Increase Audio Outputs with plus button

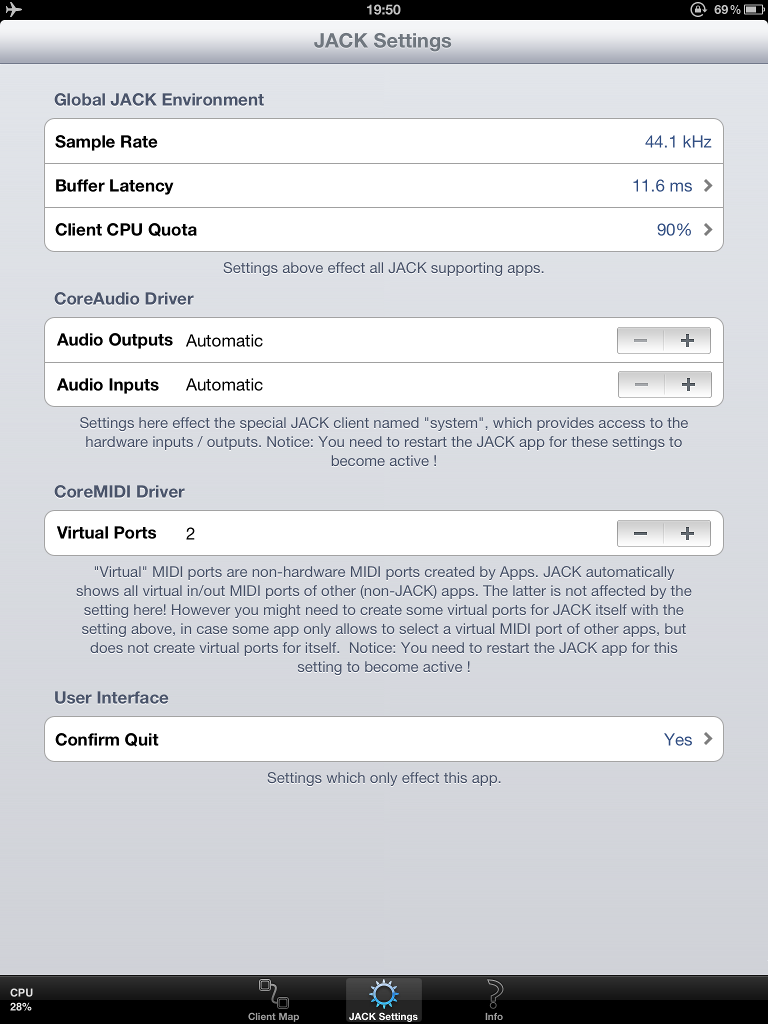tap(687, 340)
